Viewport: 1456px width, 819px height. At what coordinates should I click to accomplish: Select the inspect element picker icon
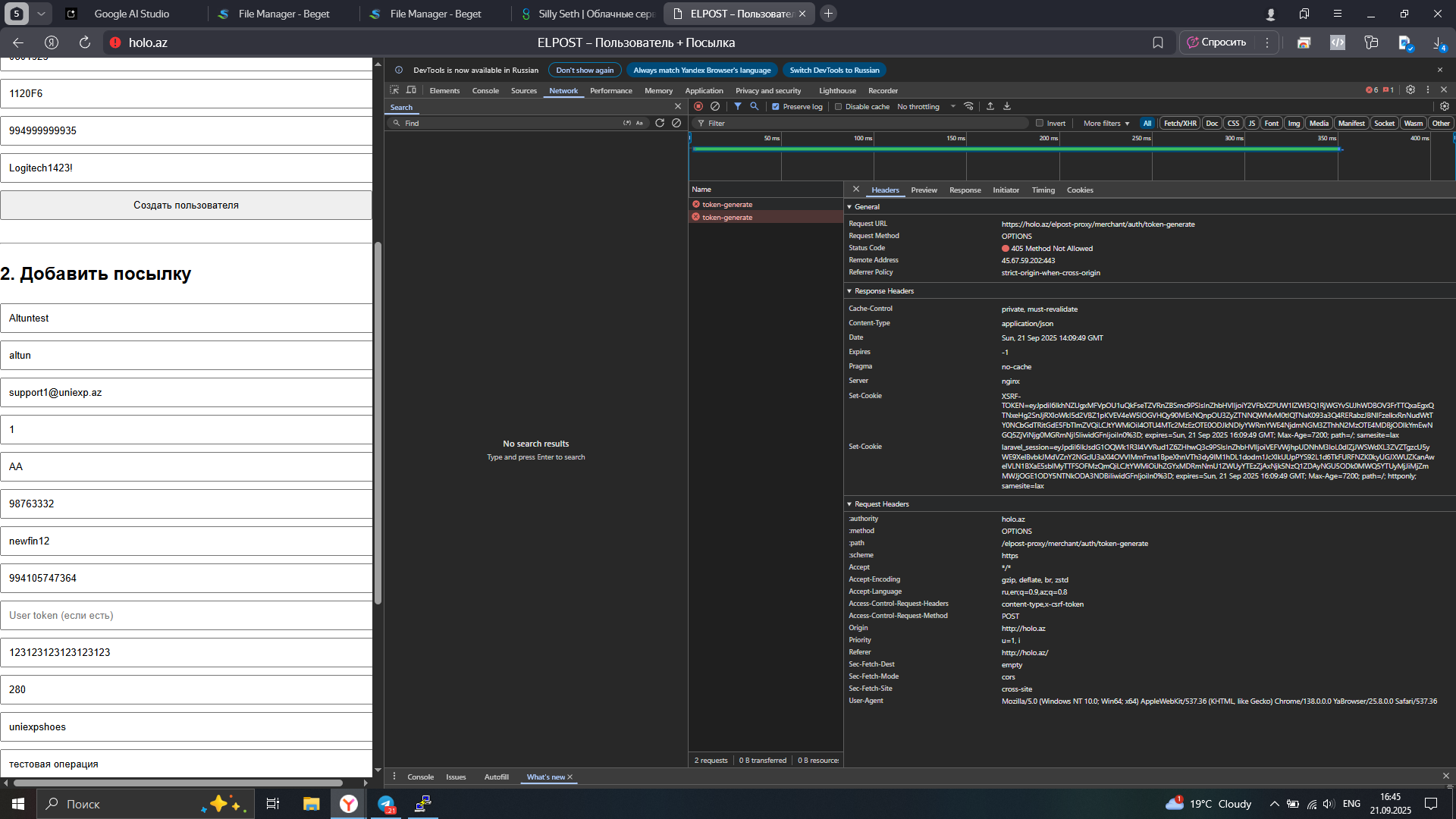tap(394, 90)
